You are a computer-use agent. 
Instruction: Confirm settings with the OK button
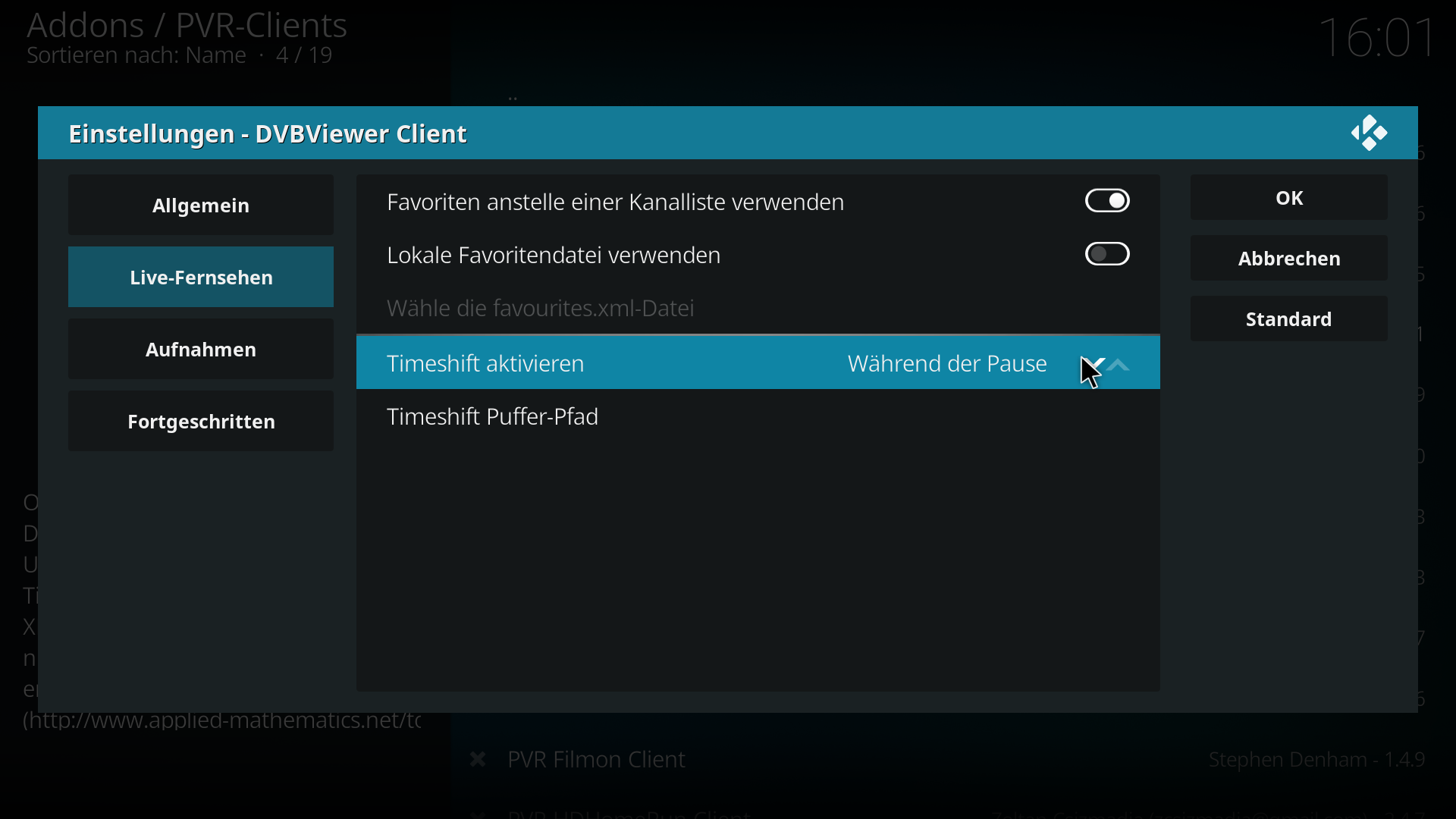tap(1289, 198)
